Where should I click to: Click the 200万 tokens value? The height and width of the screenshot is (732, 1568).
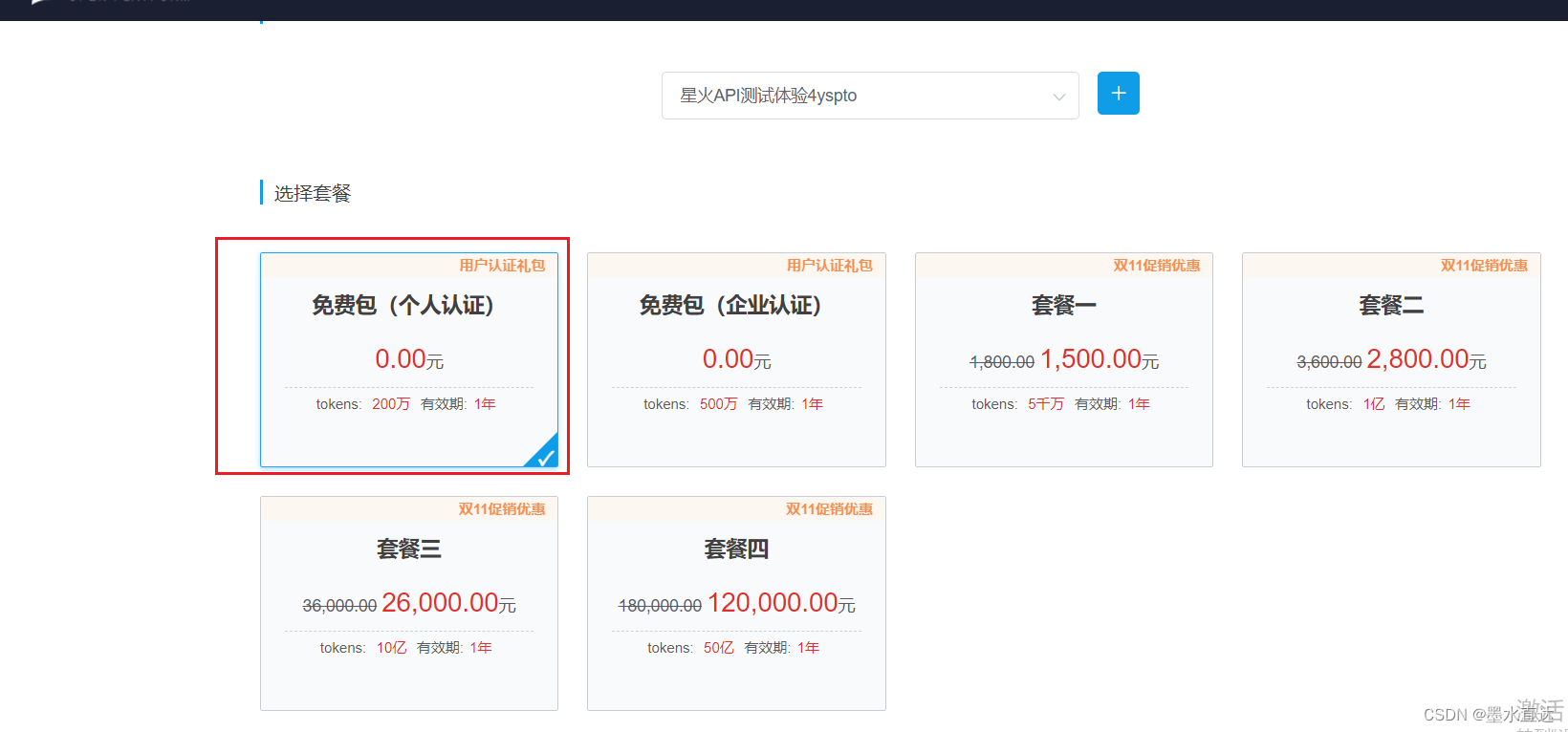click(391, 404)
